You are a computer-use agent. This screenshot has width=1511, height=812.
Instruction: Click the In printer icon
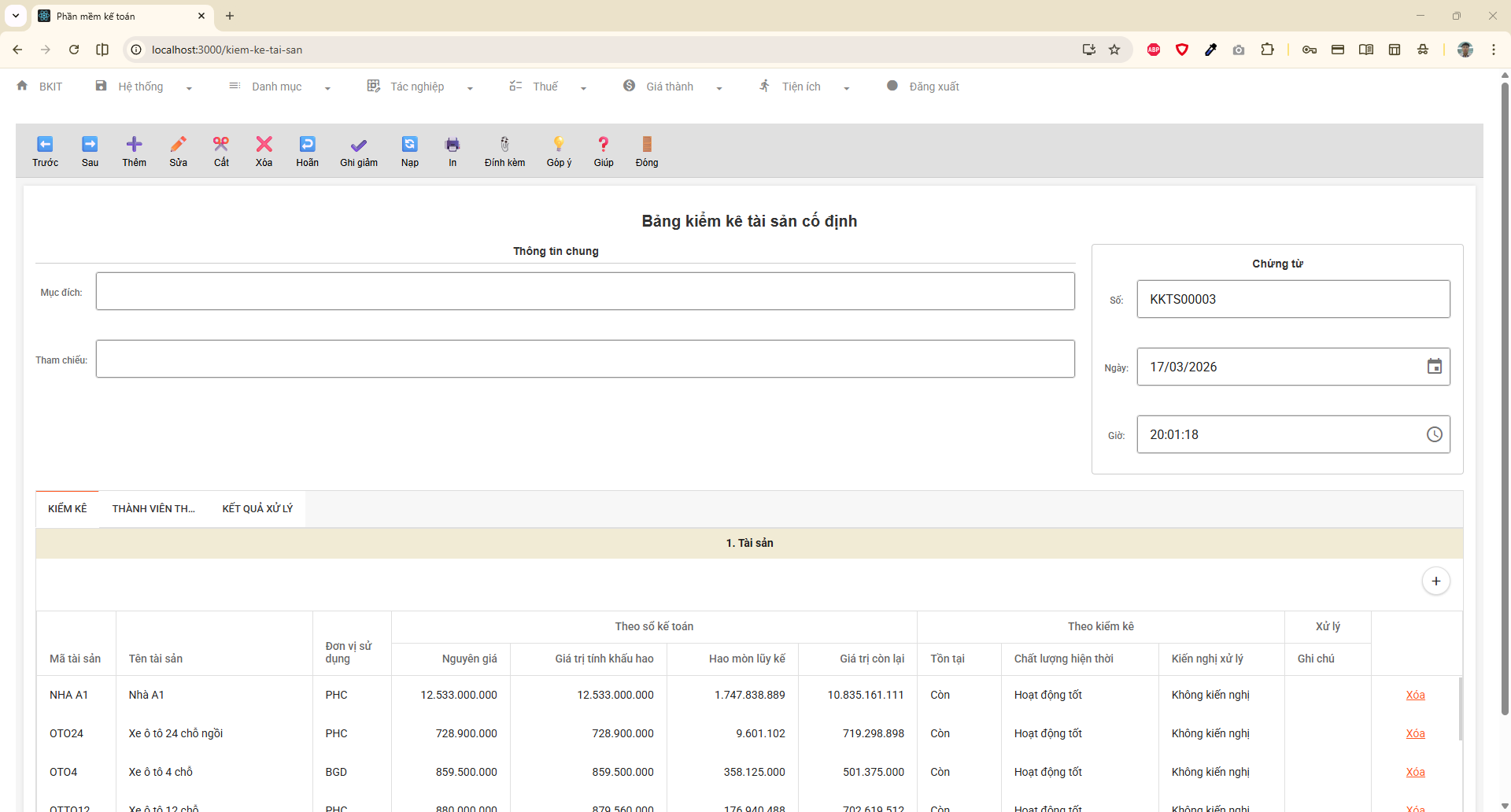point(453,145)
